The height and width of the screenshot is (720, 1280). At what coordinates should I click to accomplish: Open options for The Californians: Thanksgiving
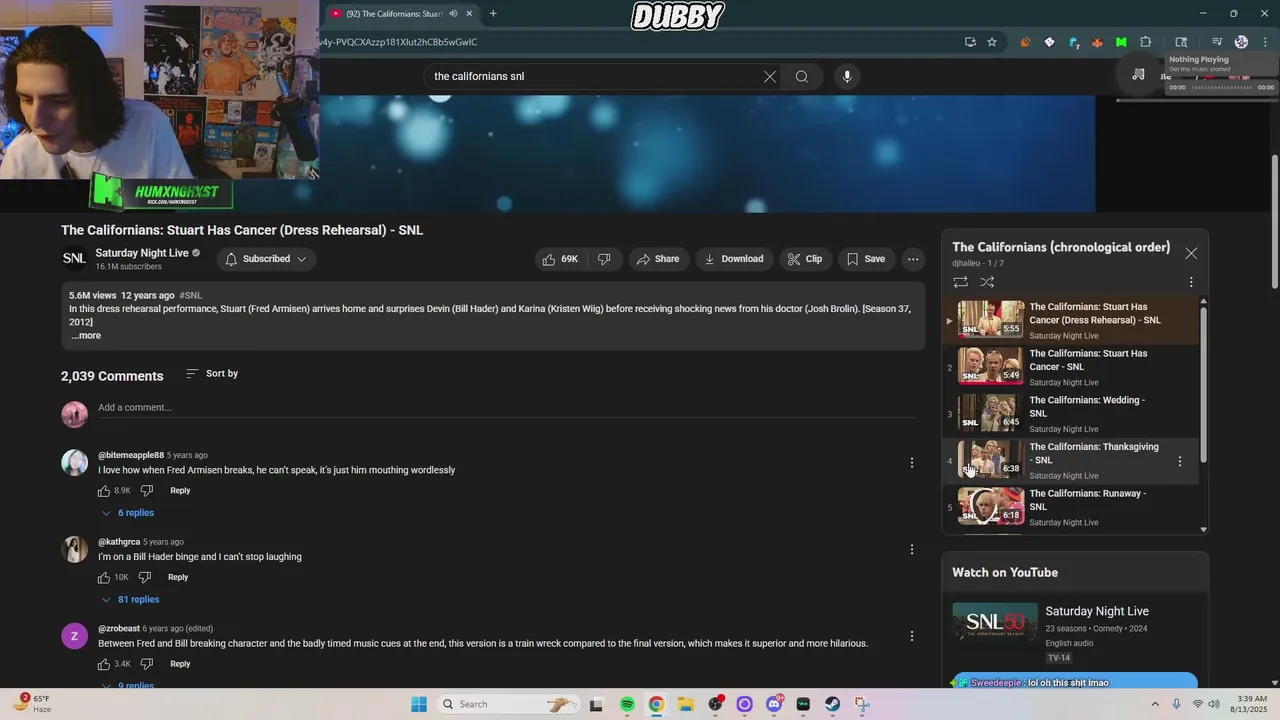(x=1180, y=461)
